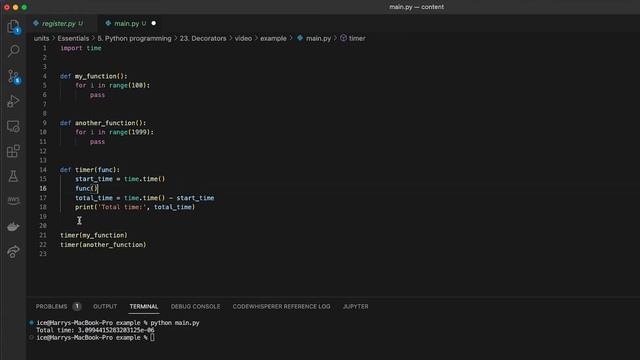Place cursor on 'func()' line 16

click(x=87, y=189)
